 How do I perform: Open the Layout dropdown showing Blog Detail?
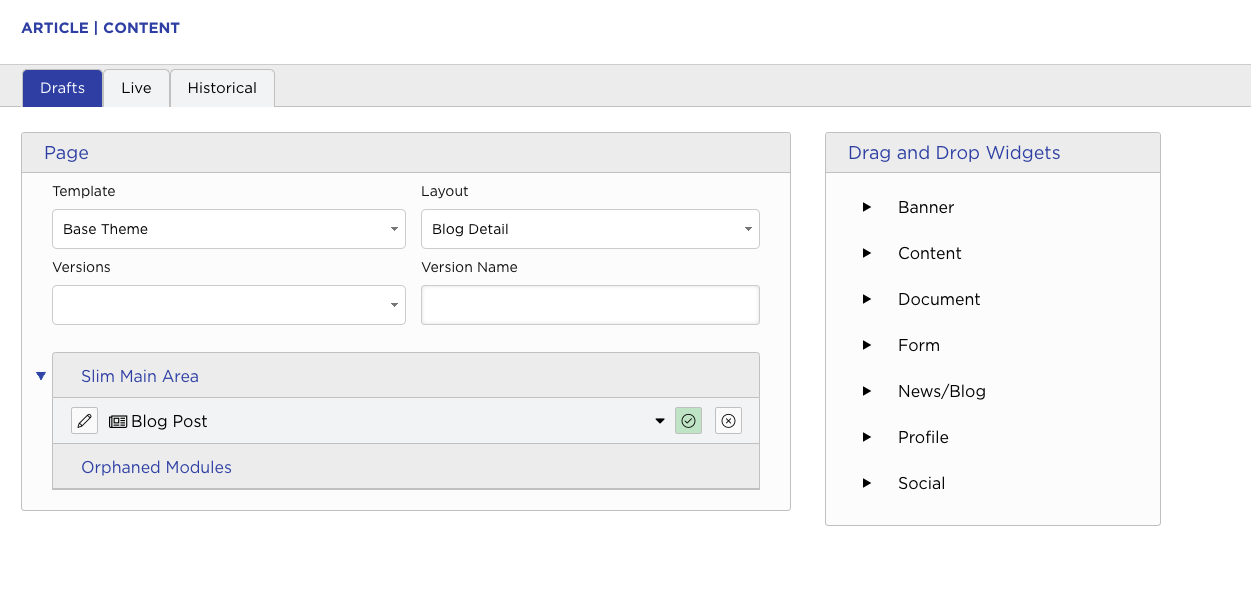(590, 229)
